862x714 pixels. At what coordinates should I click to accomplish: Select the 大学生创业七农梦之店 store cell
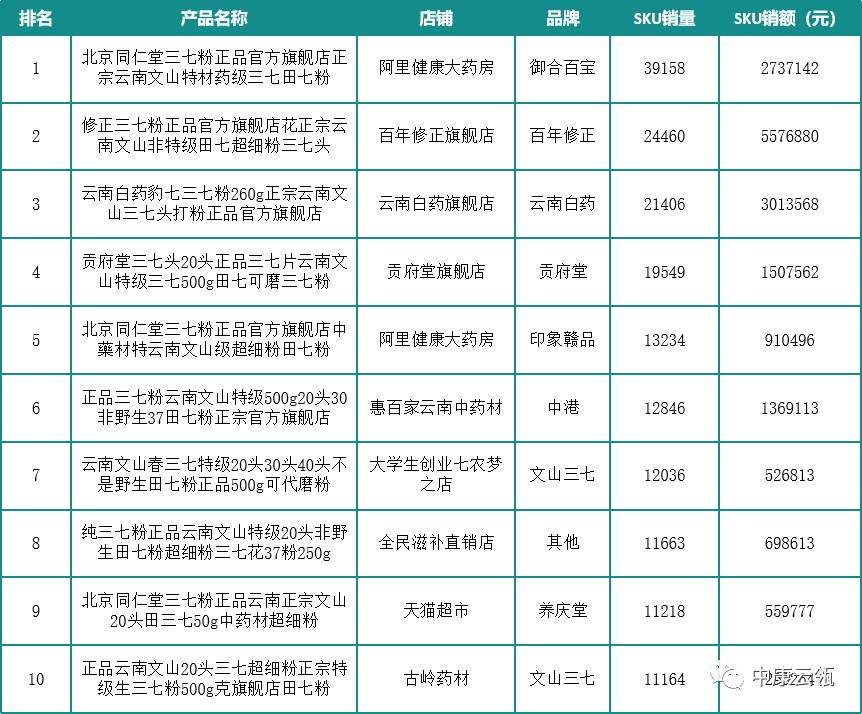click(x=436, y=474)
